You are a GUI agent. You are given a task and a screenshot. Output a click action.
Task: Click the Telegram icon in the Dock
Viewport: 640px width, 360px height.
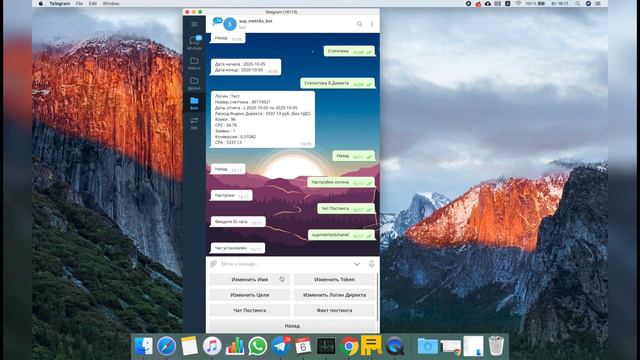tap(281, 346)
